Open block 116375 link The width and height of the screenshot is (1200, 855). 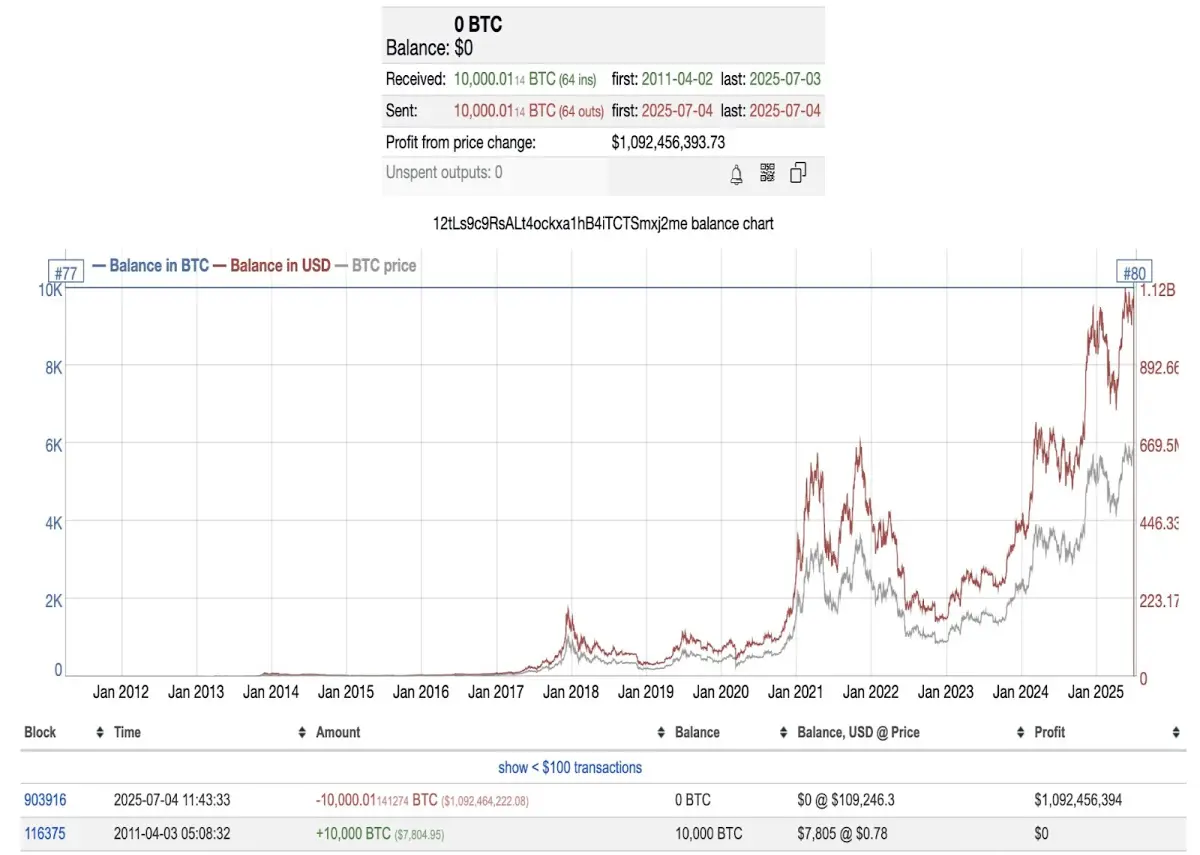(x=45, y=833)
